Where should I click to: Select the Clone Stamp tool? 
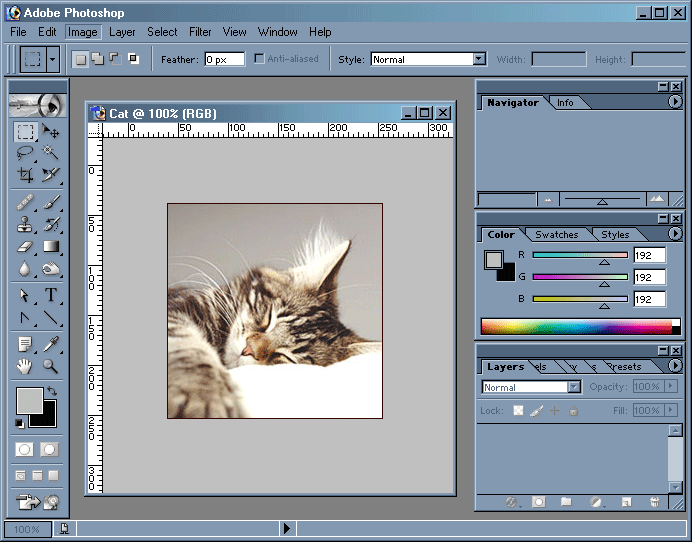25,224
